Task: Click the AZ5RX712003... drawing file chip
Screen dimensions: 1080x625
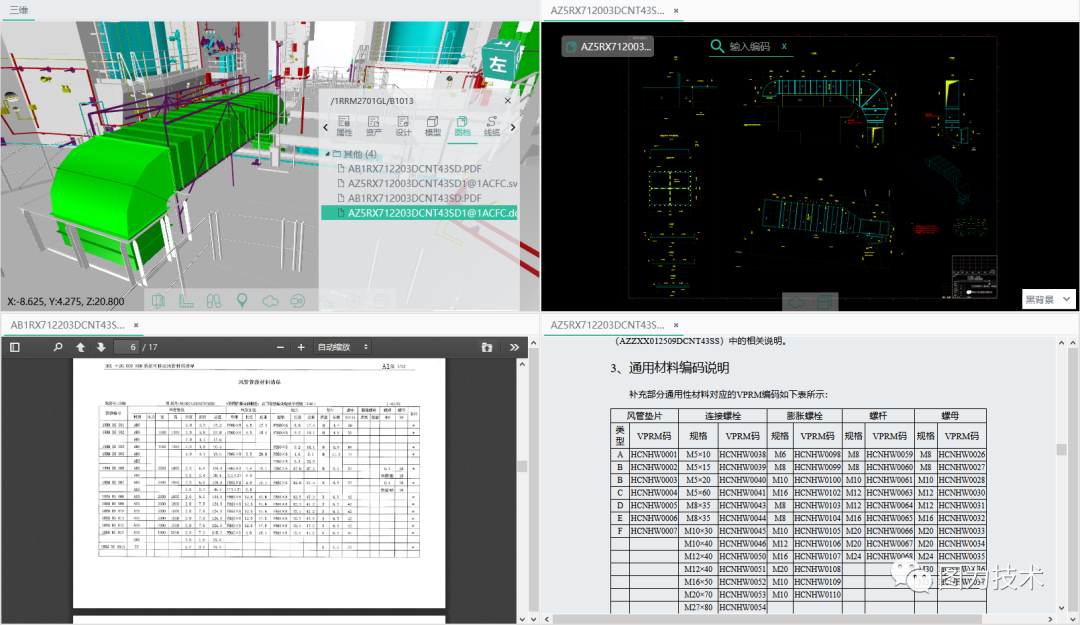Action: click(608, 46)
